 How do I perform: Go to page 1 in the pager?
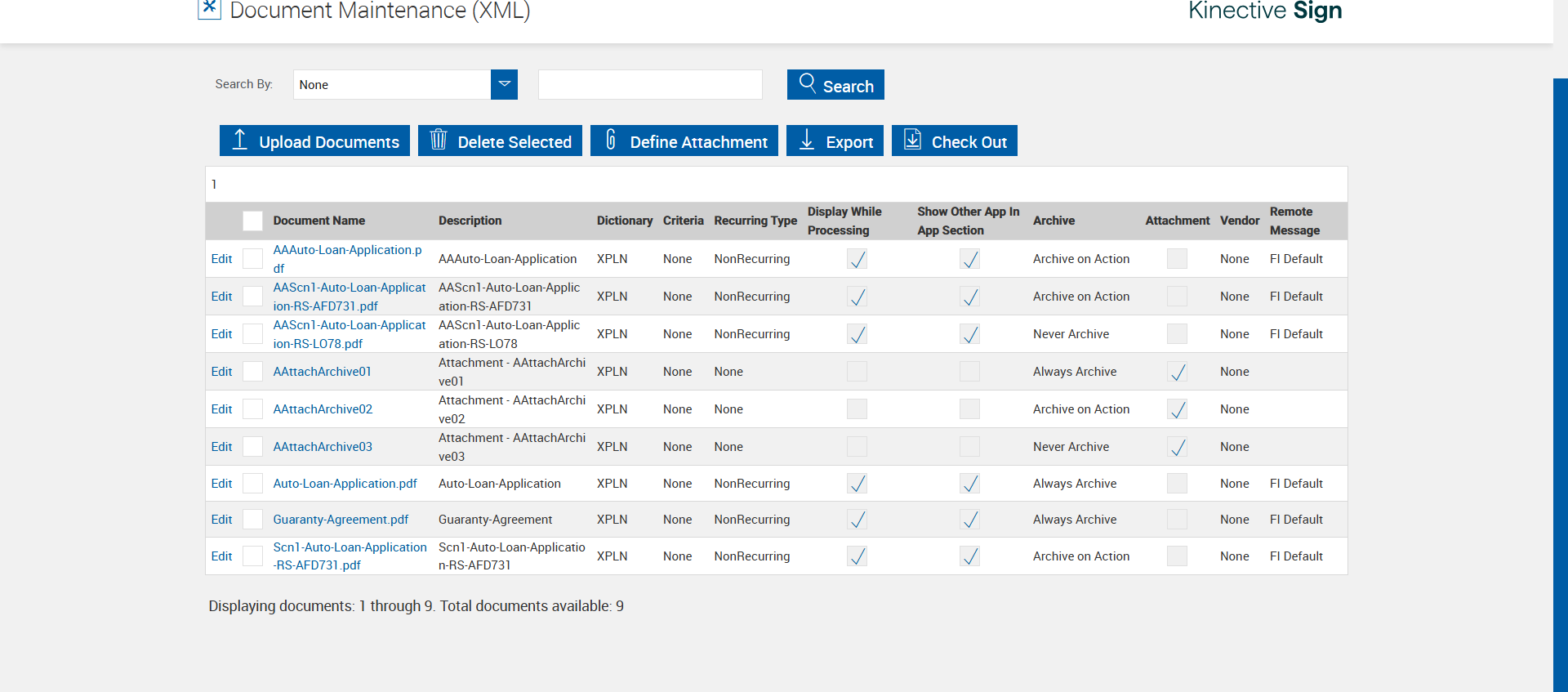[x=214, y=185]
